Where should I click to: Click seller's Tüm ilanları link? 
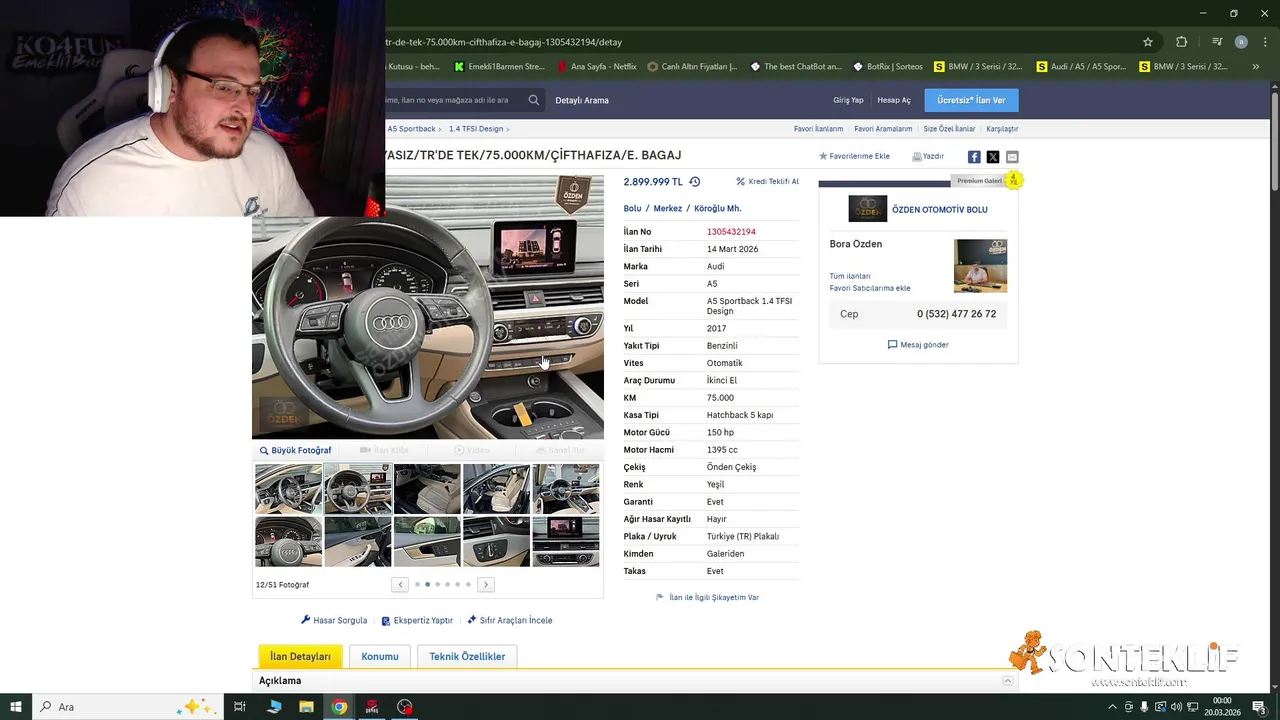pyautogui.click(x=850, y=276)
